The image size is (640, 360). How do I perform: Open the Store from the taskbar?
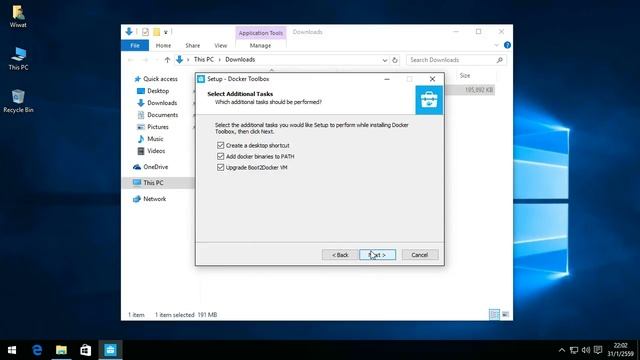pyautogui.click(x=86, y=350)
